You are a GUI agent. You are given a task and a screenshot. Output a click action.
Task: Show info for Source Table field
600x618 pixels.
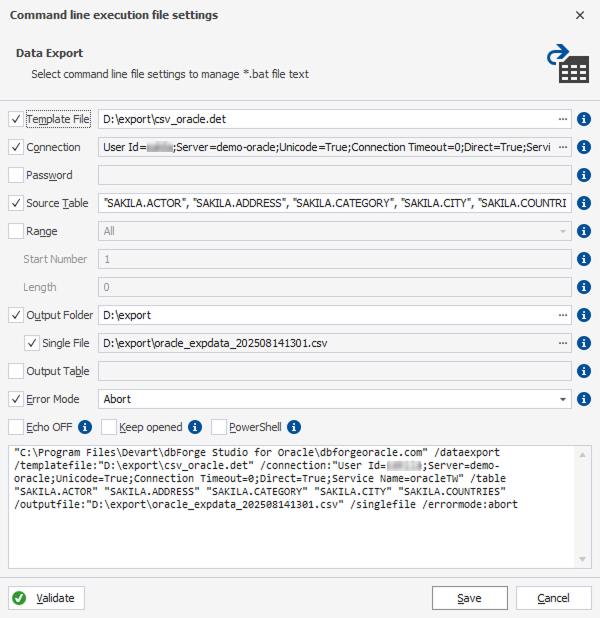(x=583, y=203)
